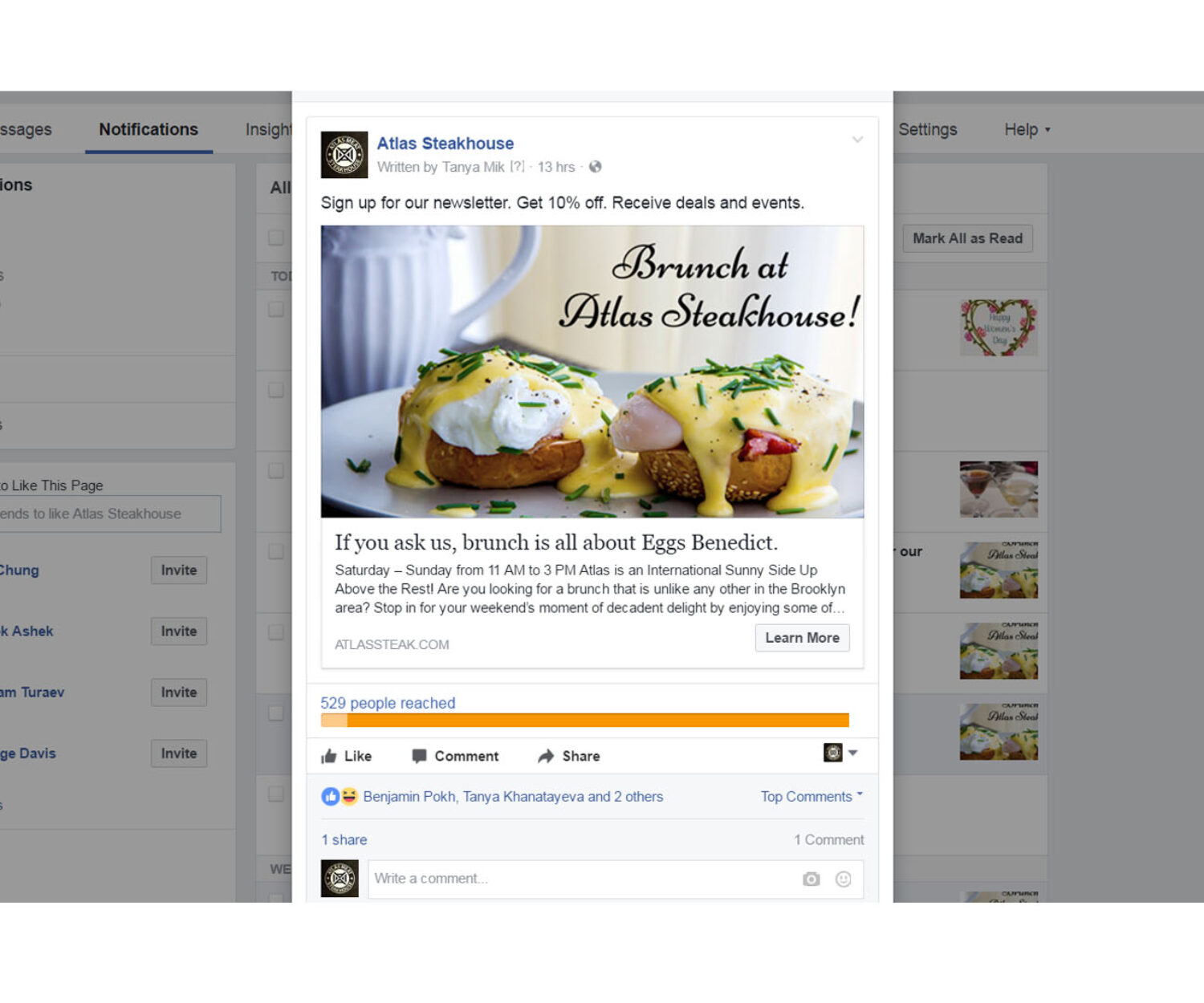Click the reaction emoji icons beside Benjamin Pokh
Image resolution: width=1204 pixels, height=1003 pixels.
point(340,796)
